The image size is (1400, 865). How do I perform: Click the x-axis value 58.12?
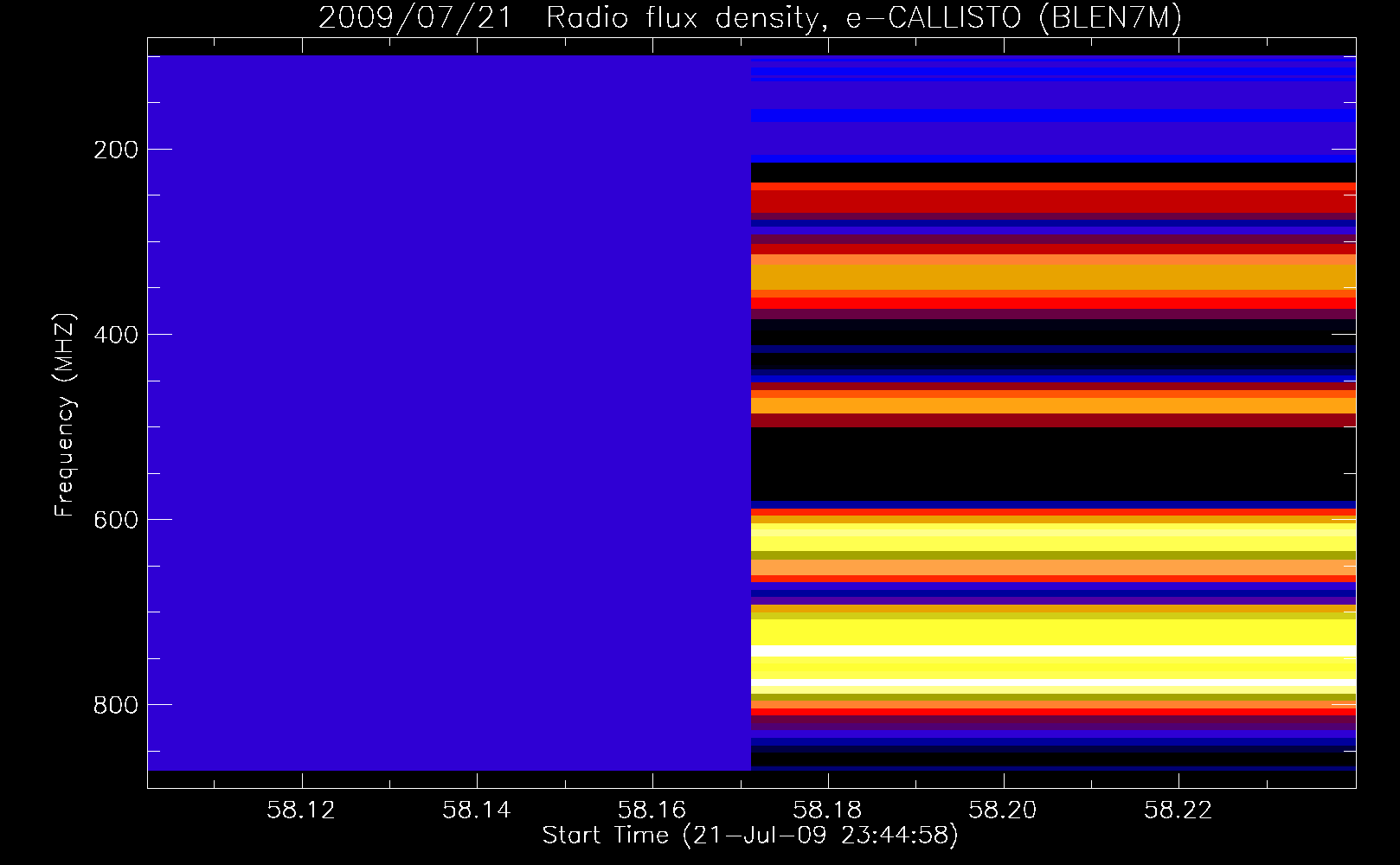(301, 811)
